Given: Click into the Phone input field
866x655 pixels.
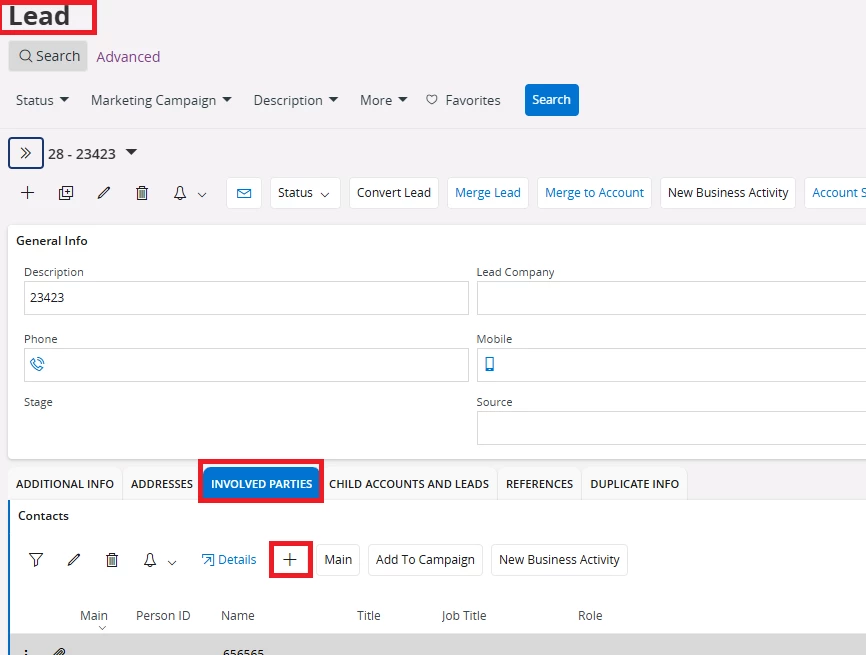Looking at the screenshot, I should (x=246, y=365).
